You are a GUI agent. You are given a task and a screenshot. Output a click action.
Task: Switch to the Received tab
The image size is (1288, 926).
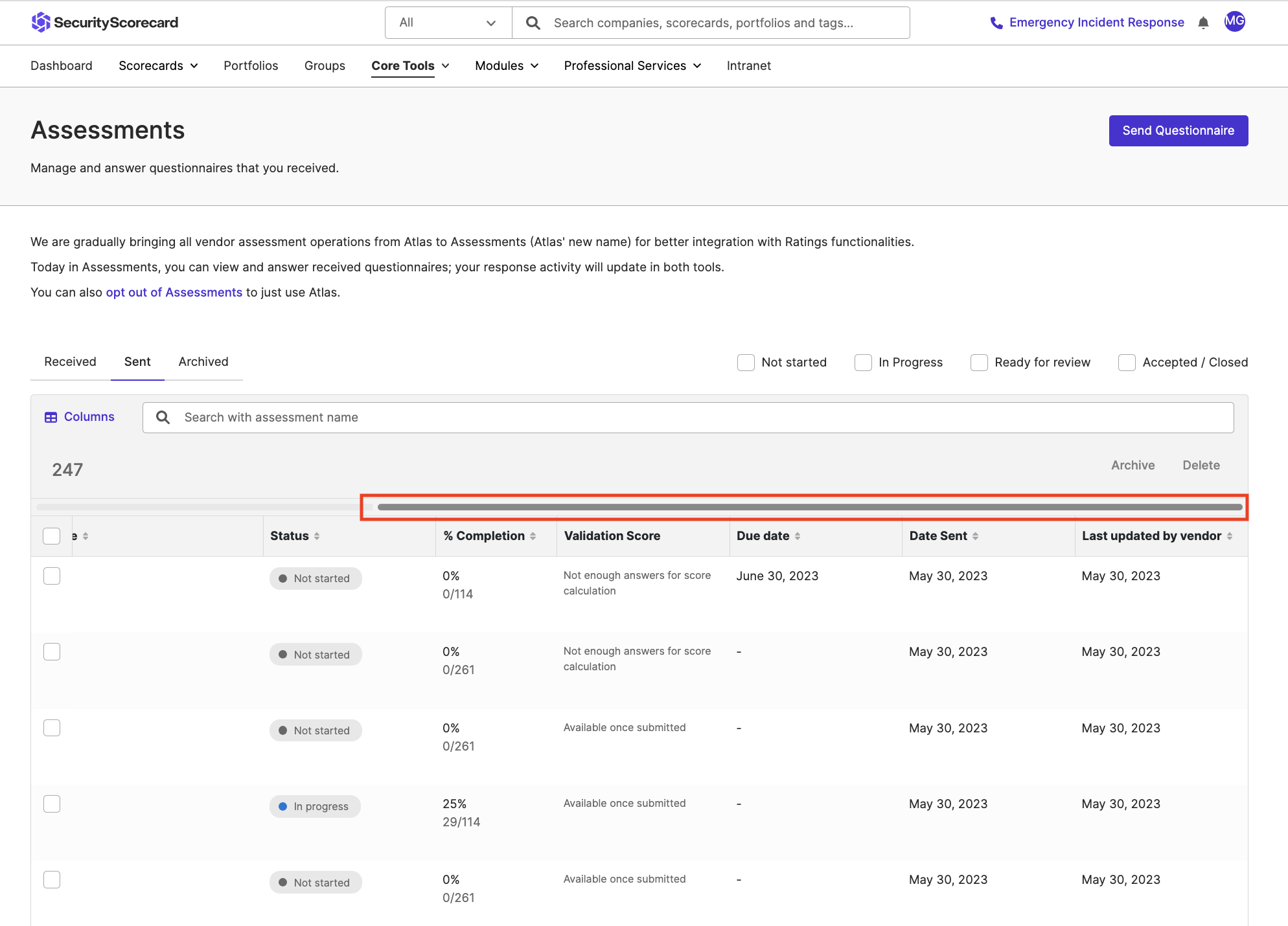[x=69, y=361]
